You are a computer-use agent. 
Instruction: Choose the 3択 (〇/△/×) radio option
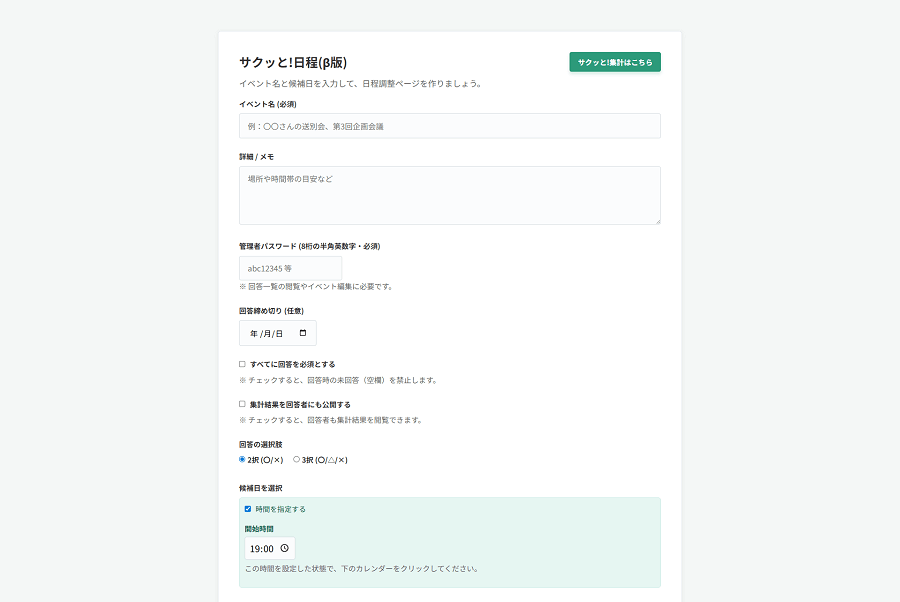click(x=296, y=460)
